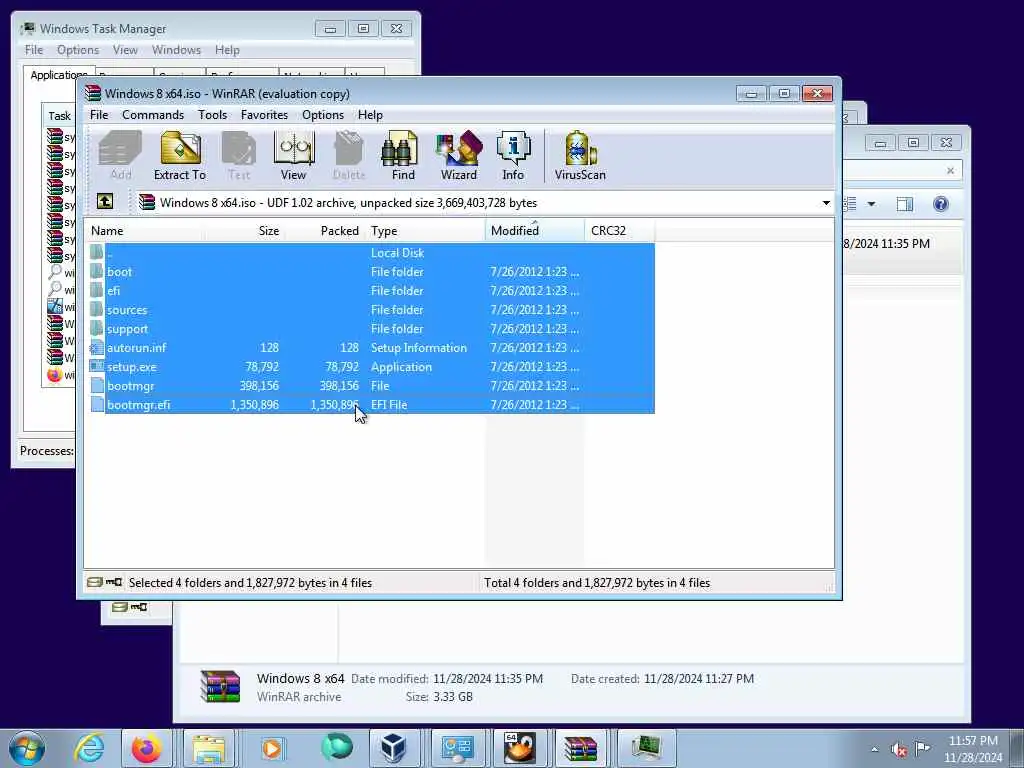Open the WinRAR Options menu
The width and height of the screenshot is (1024, 768).
tap(323, 115)
